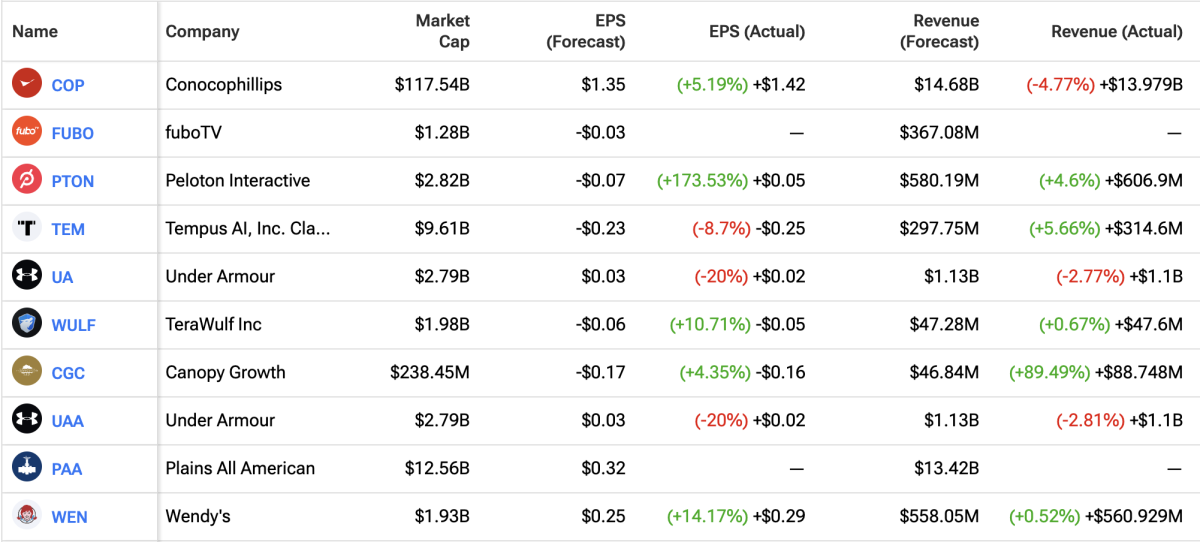
Task: Click the fuboTV logo icon
Action: tap(26, 132)
